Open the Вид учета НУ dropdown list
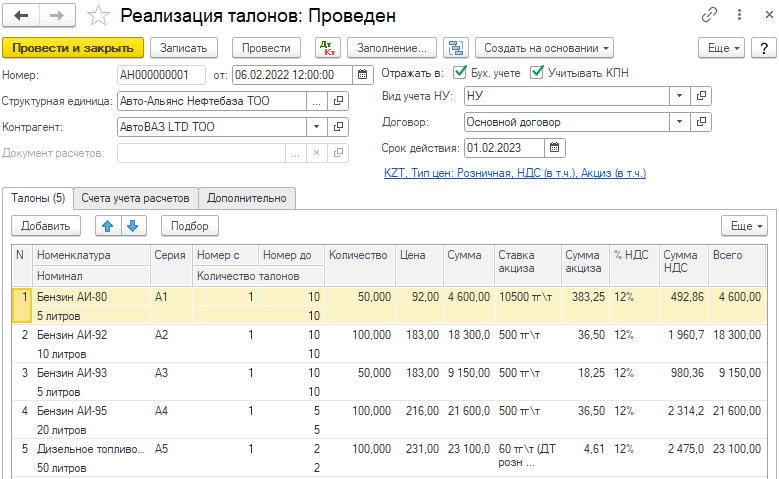 tap(679, 95)
